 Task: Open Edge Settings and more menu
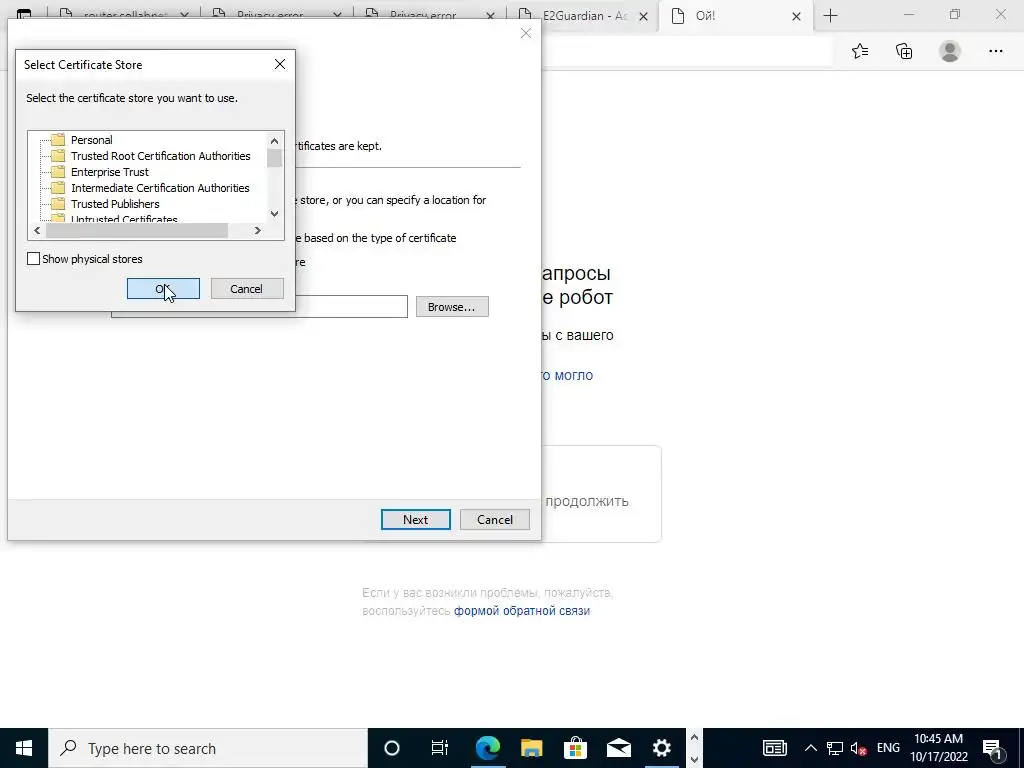[x=995, y=51]
